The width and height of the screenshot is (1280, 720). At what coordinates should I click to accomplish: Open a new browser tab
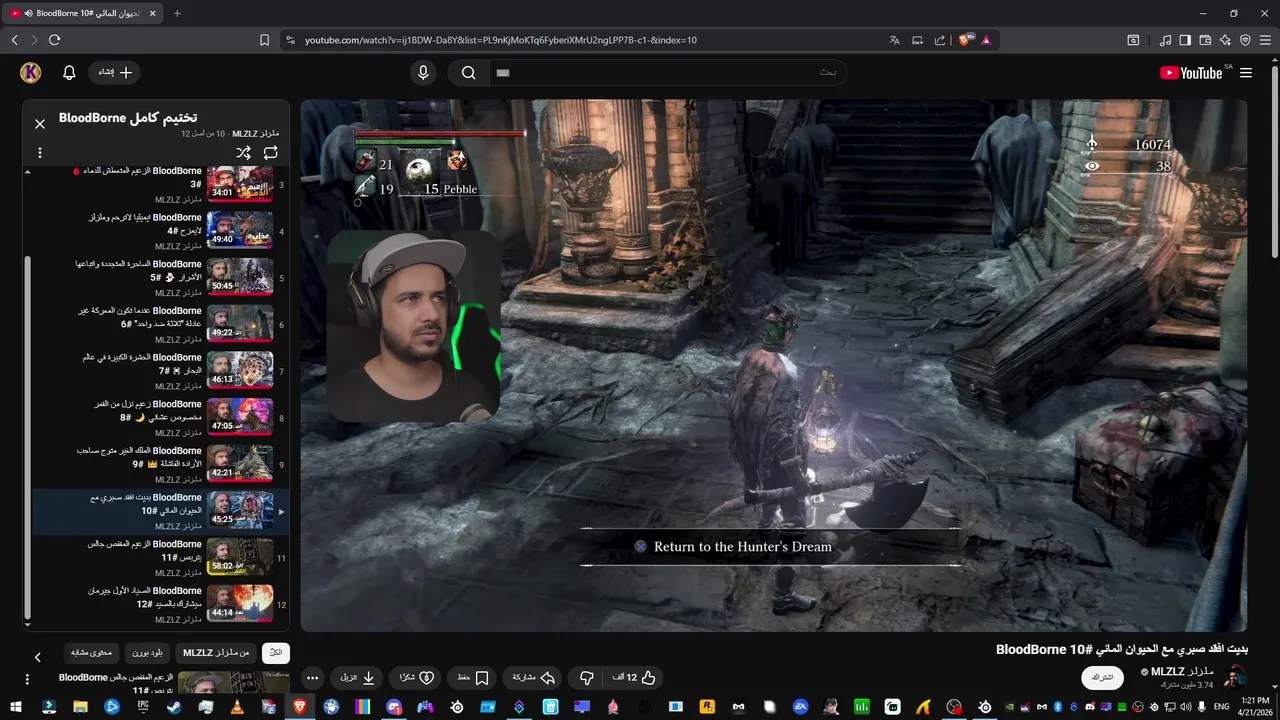(x=177, y=13)
